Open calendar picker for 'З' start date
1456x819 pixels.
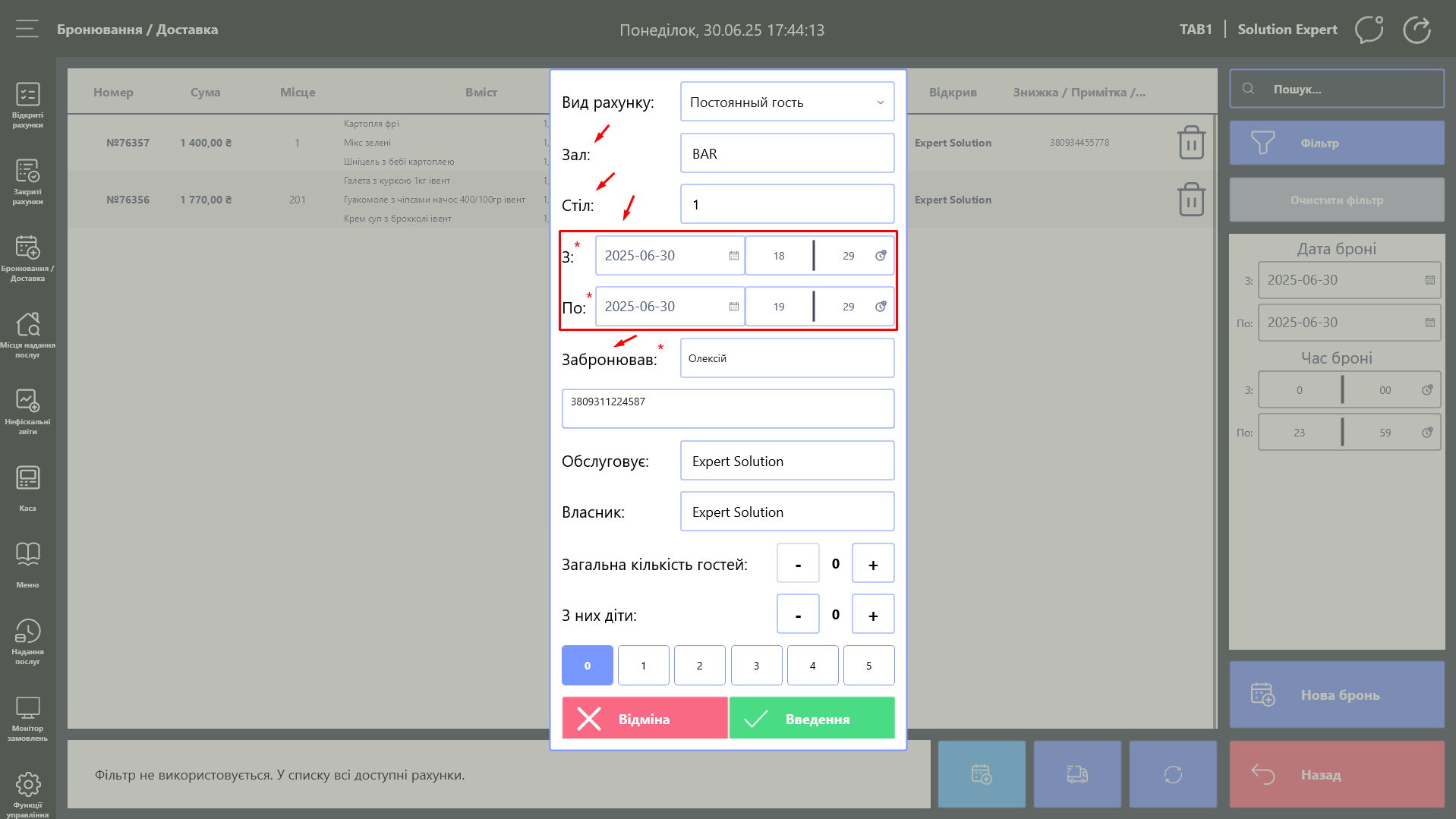click(x=733, y=256)
